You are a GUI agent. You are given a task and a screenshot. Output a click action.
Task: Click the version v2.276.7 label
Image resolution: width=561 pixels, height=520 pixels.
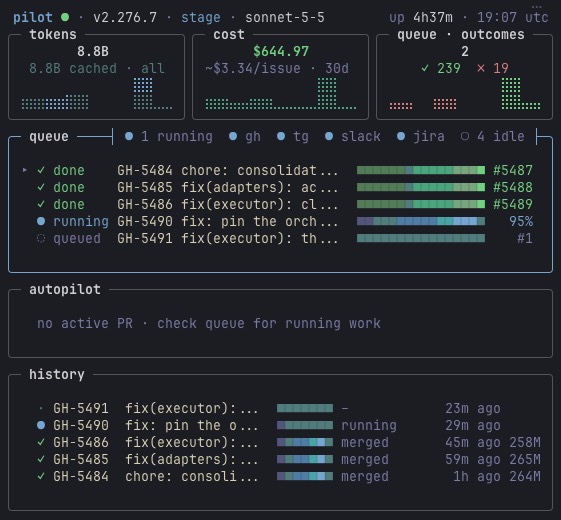(125, 17)
